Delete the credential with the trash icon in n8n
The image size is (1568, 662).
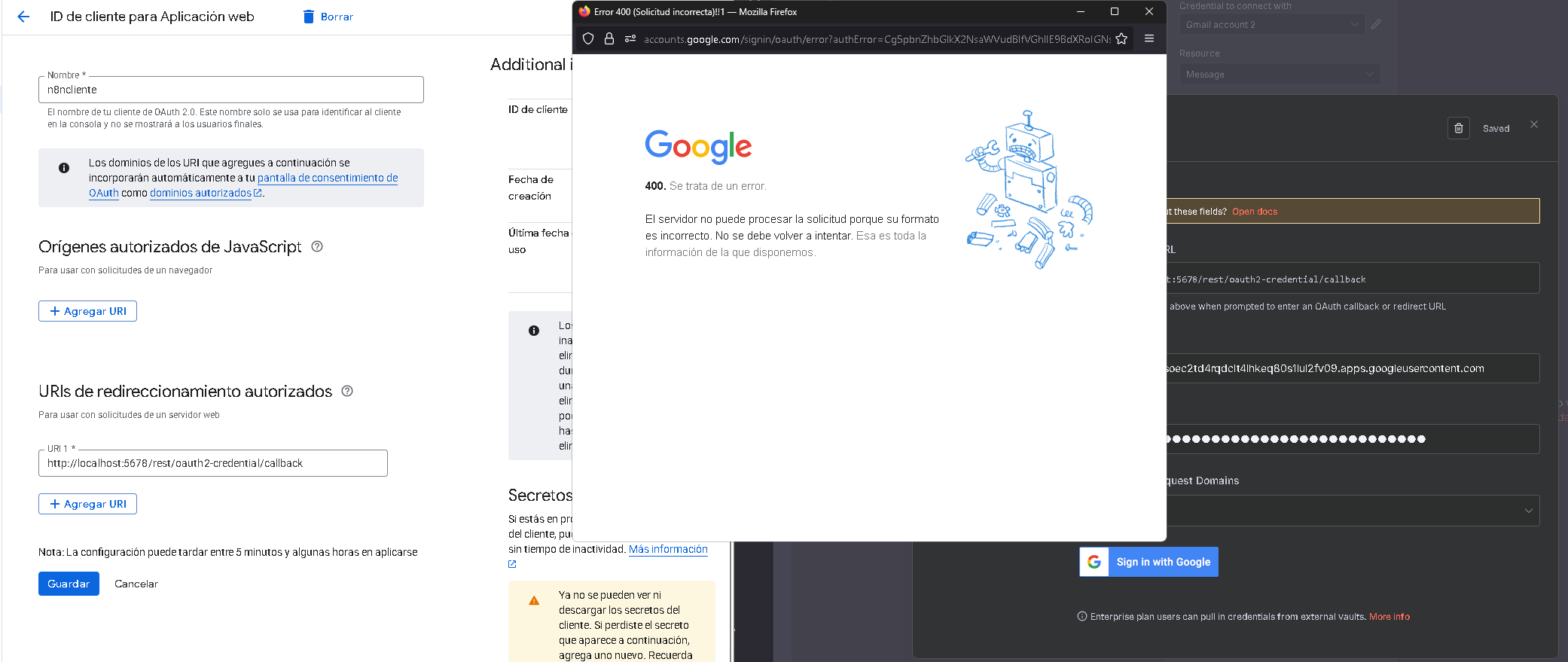point(1459,128)
